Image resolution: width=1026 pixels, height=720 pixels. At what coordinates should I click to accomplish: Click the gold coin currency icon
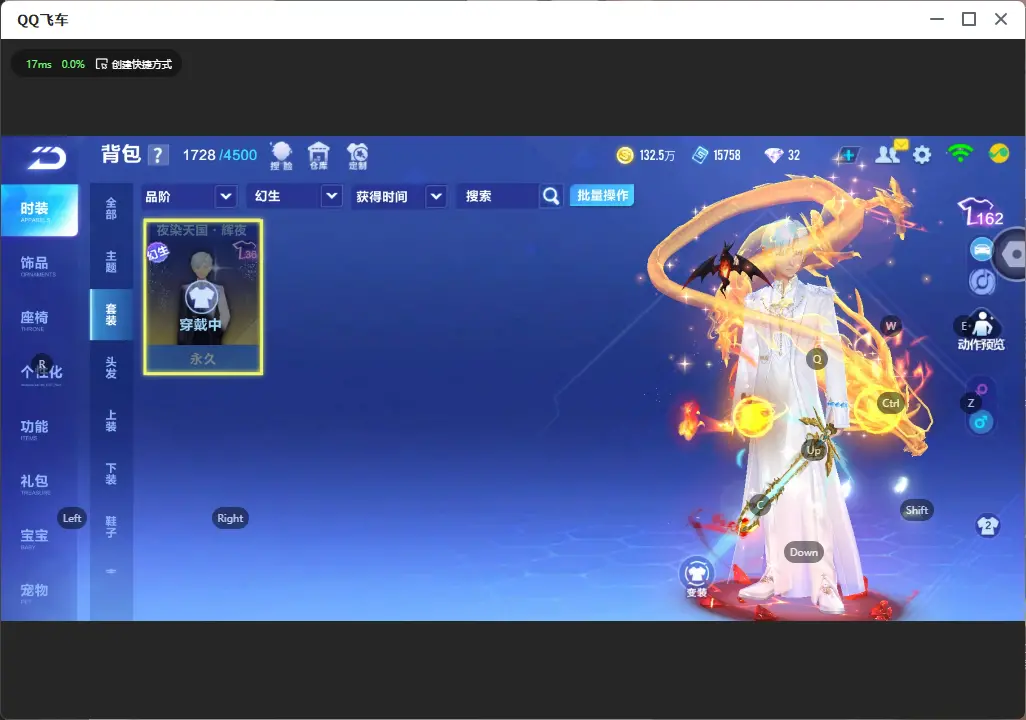coord(625,155)
